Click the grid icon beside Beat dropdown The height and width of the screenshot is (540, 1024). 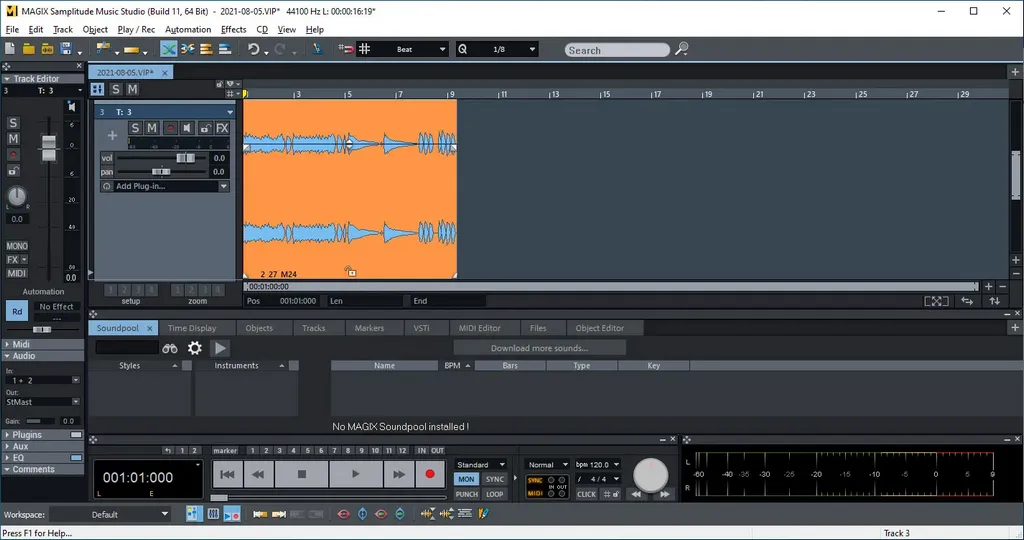pos(364,49)
